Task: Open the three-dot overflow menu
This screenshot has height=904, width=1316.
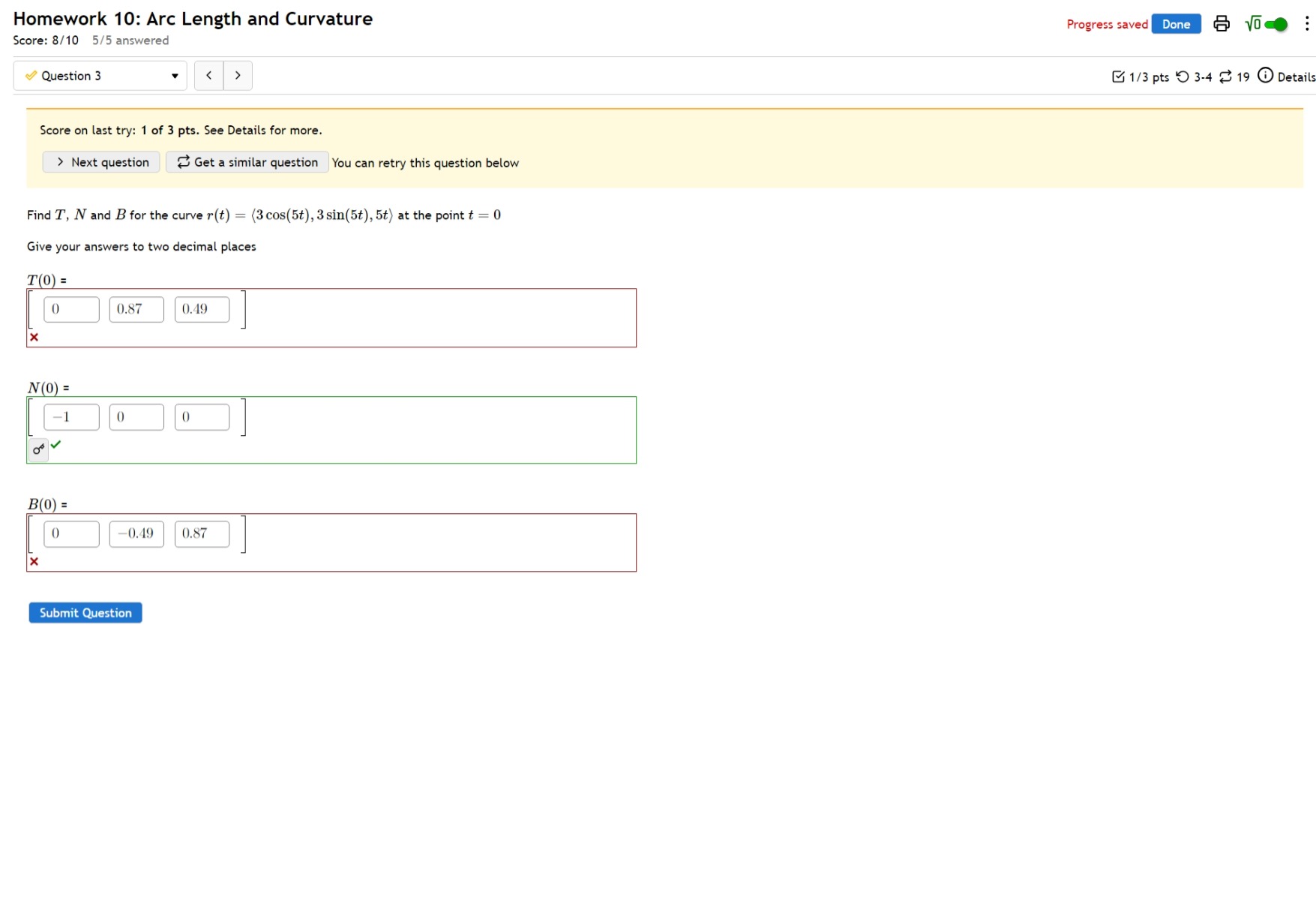Action: 1306,23
